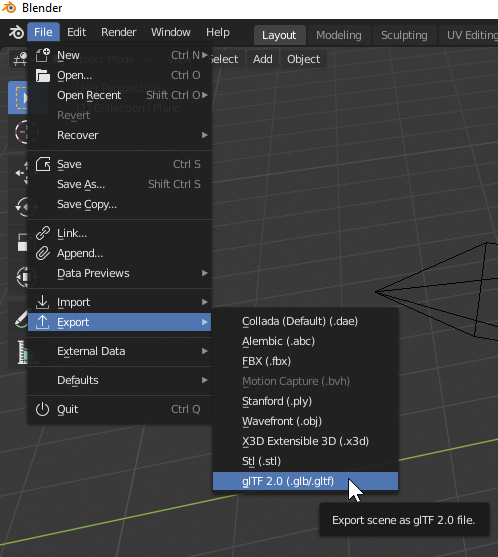Choose Save As... entry
The width and height of the screenshot is (498, 557).
[x=120, y=184]
